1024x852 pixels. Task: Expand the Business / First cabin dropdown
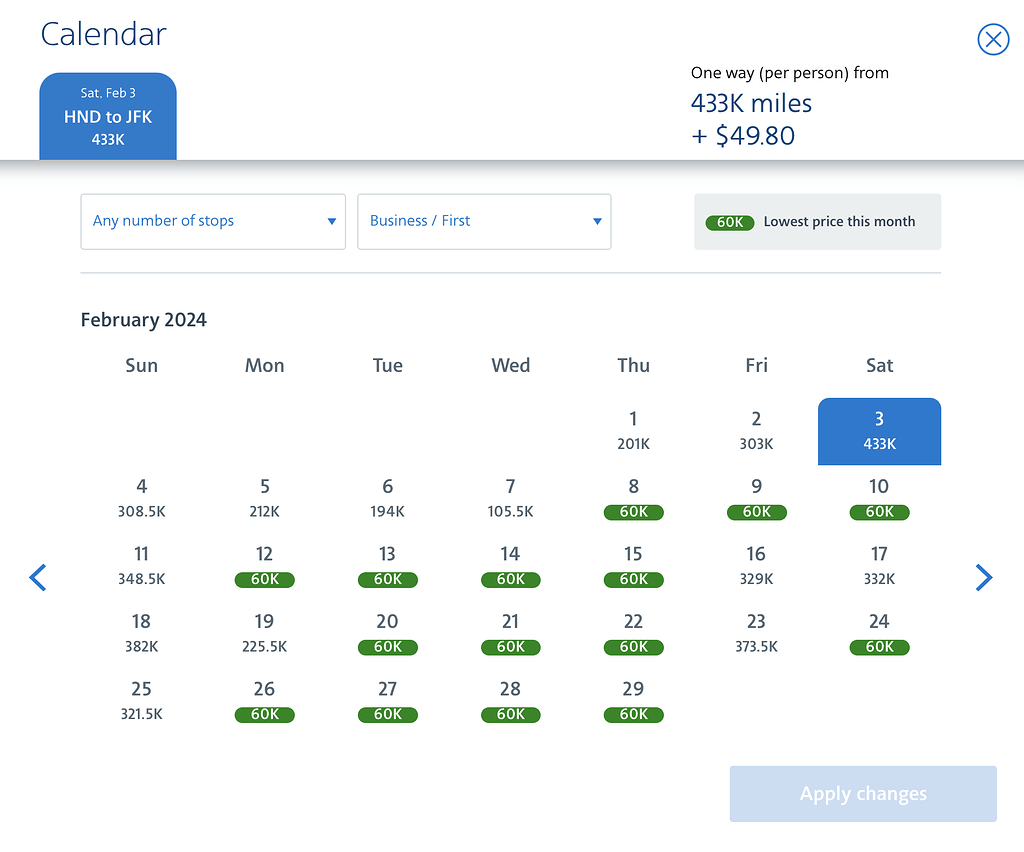coord(484,221)
